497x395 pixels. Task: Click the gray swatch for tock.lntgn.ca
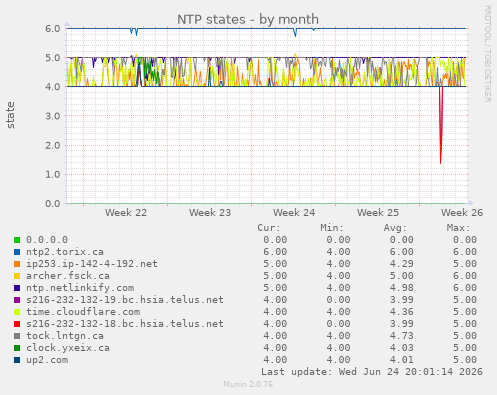(17, 336)
